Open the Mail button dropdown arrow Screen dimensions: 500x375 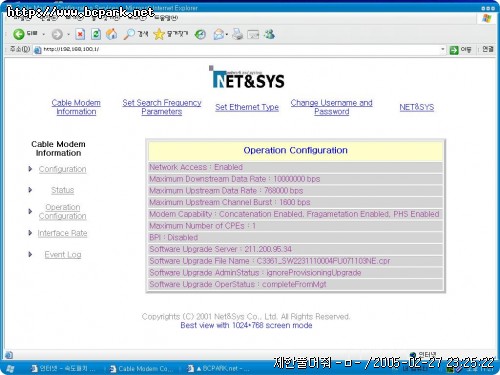227,34
